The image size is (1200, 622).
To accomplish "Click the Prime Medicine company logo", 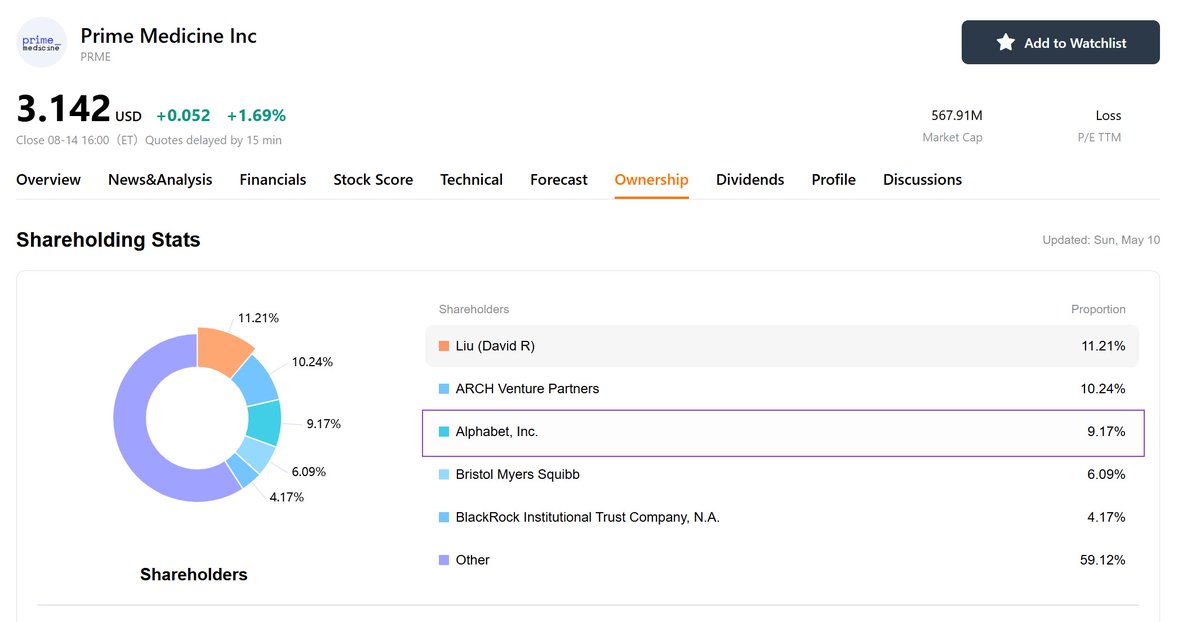I will click(42, 42).
